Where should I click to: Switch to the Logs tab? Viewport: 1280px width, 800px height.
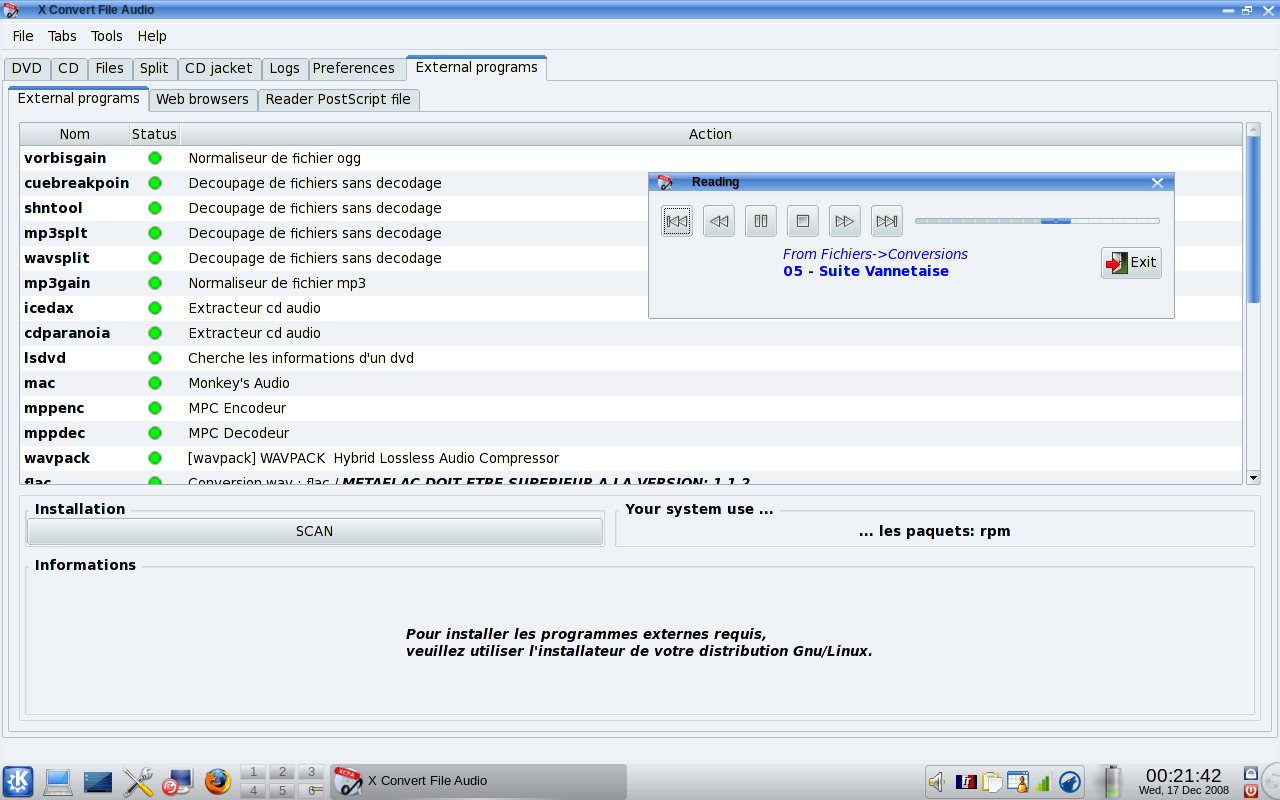point(285,68)
